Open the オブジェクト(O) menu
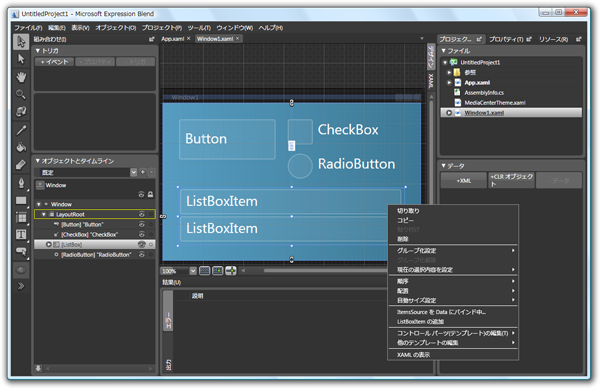The width and height of the screenshot is (600, 389). (116, 28)
